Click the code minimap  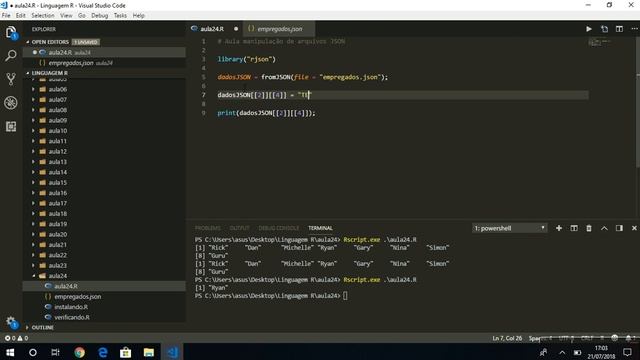tap(599, 42)
